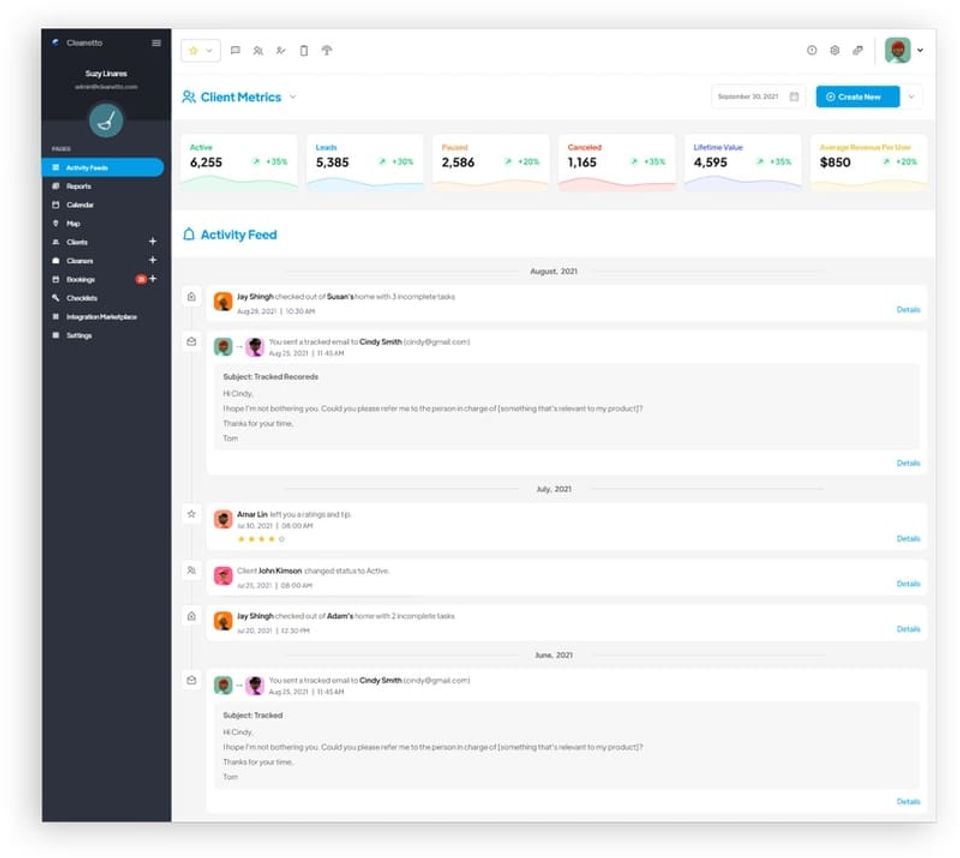Image resolution: width=960 pixels, height=858 pixels.
Task: Click Amar Lin's avatar
Action: click(x=223, y=519)
